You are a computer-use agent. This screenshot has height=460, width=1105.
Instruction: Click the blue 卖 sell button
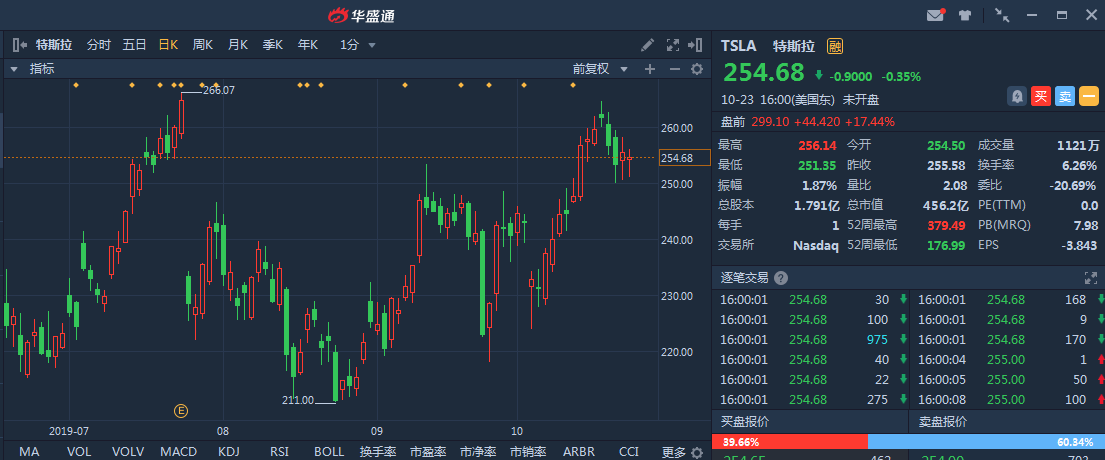pos(1065,96)
